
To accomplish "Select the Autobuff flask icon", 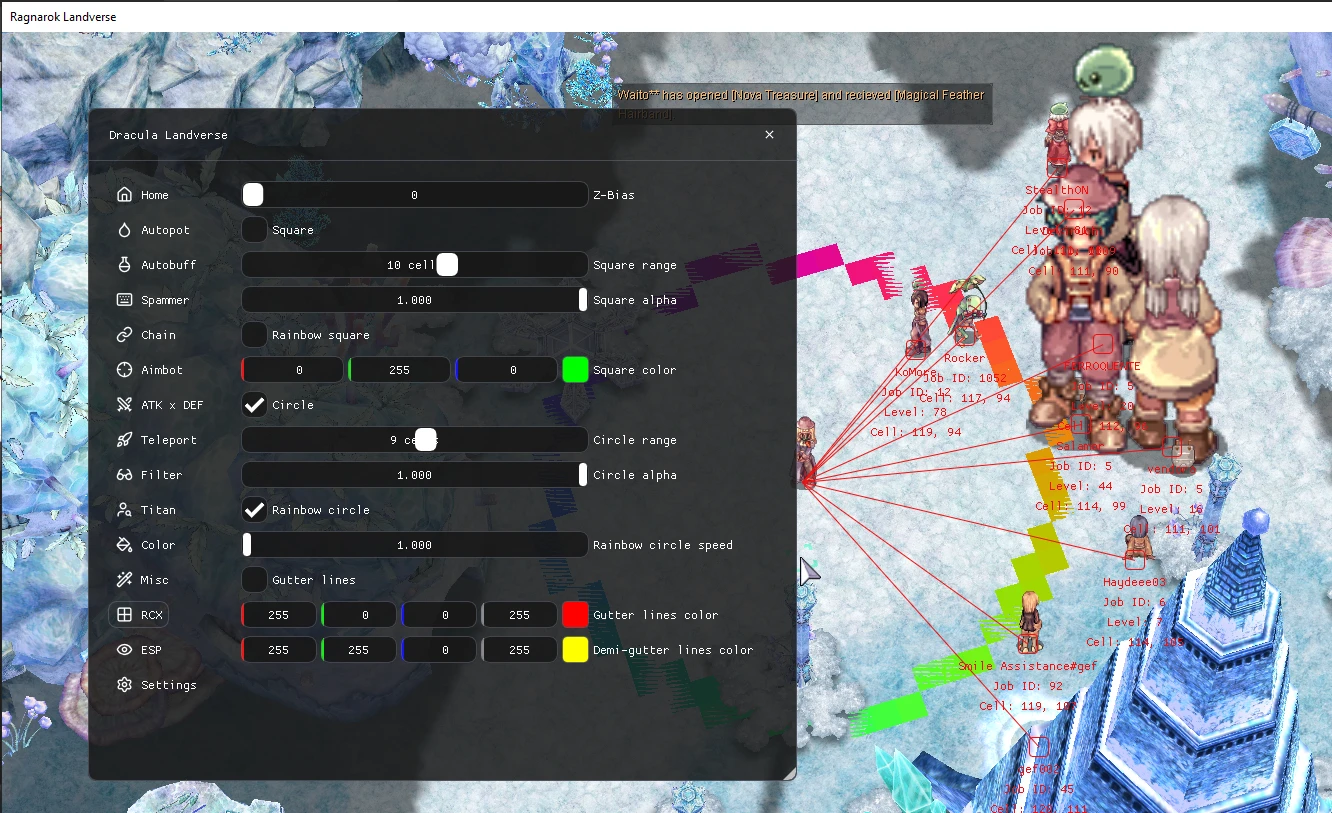I will point(124,265).
